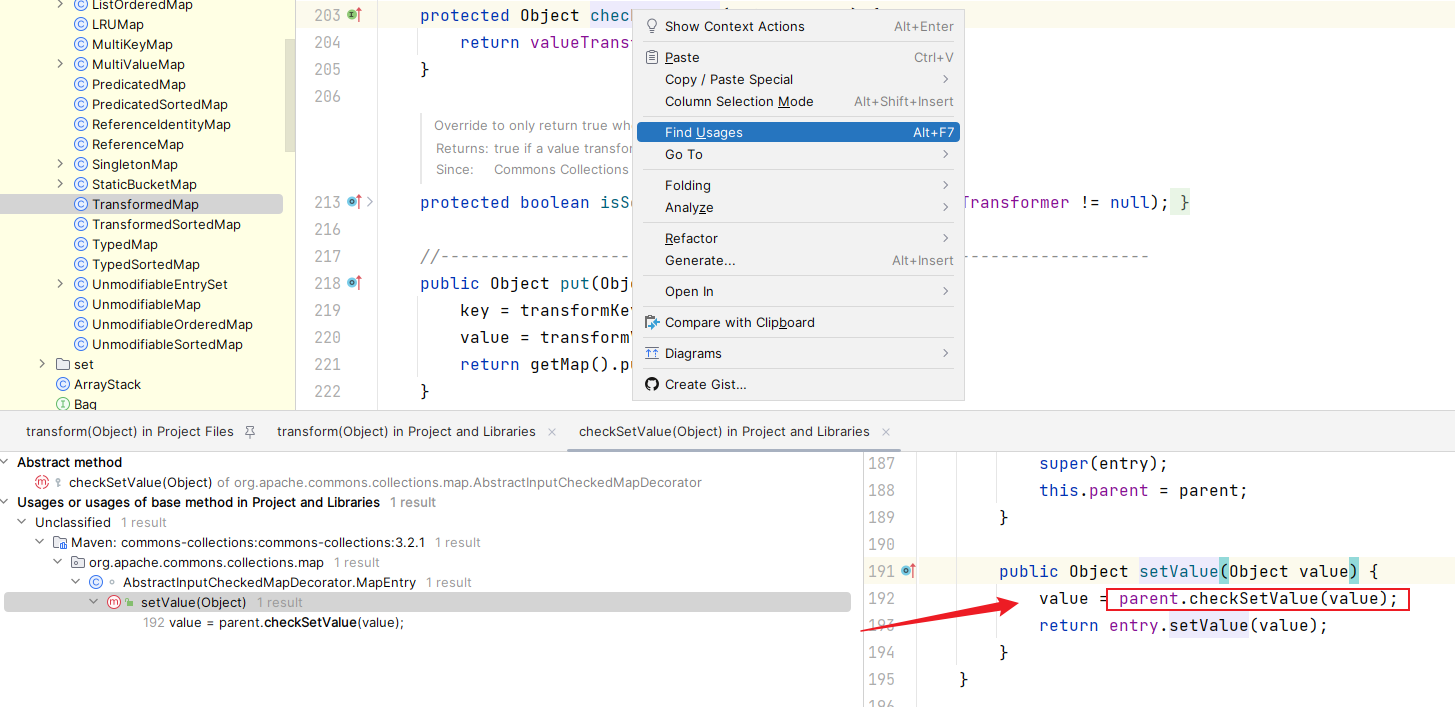This screenshot has width=1455, height=707.
Task: Click the overriding-method gutter icon on line 203
Action: tap(354, 15)
